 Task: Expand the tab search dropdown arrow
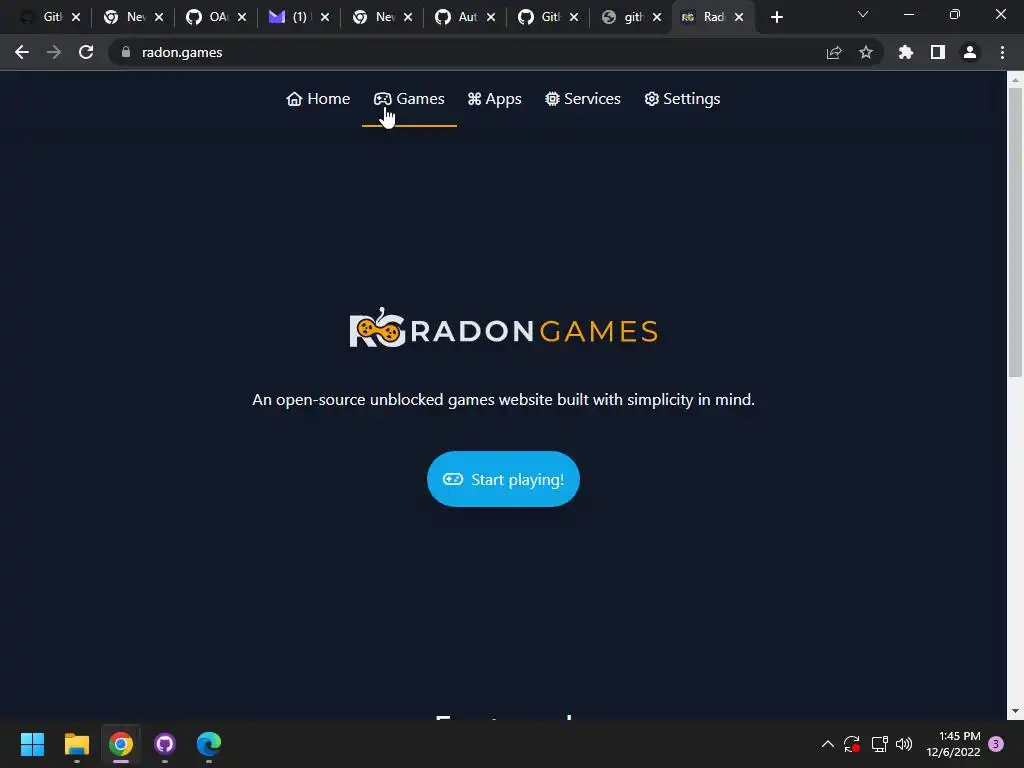863,14
